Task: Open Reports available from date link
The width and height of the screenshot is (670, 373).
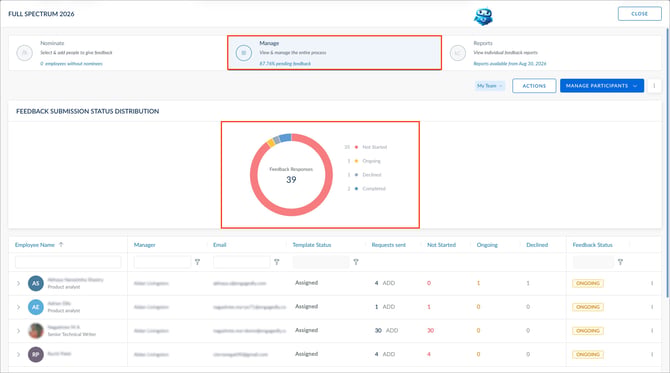Action: 510,64
